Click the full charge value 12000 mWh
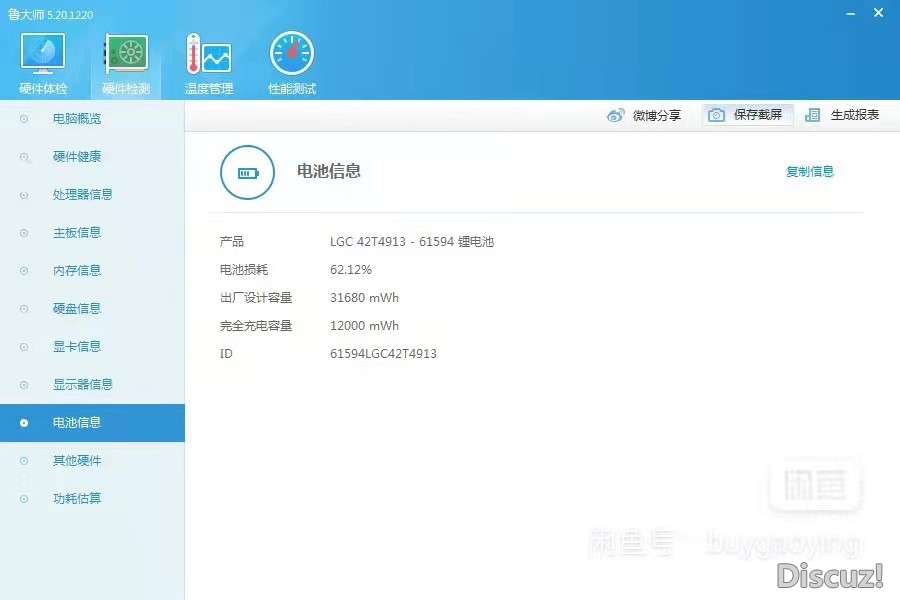Image resolution: width=900 pixels, height=600 pixels. (364, 326)
